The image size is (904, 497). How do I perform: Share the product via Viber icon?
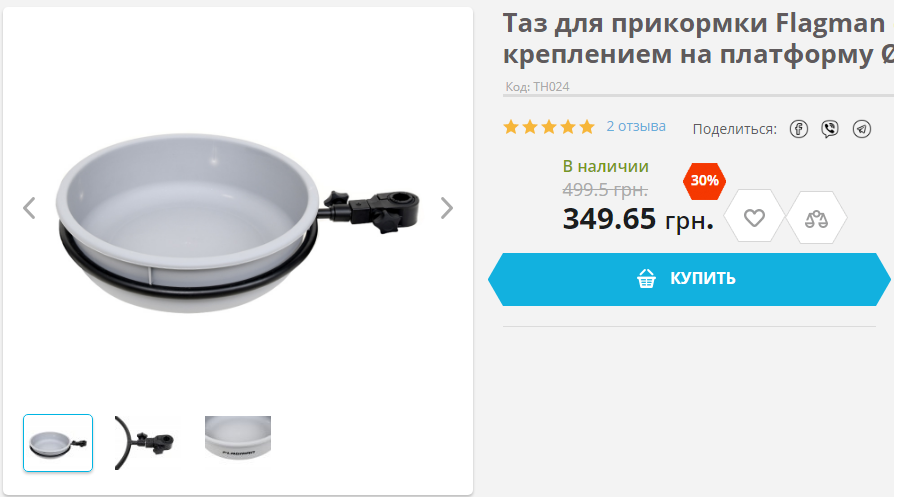point(830,129)
